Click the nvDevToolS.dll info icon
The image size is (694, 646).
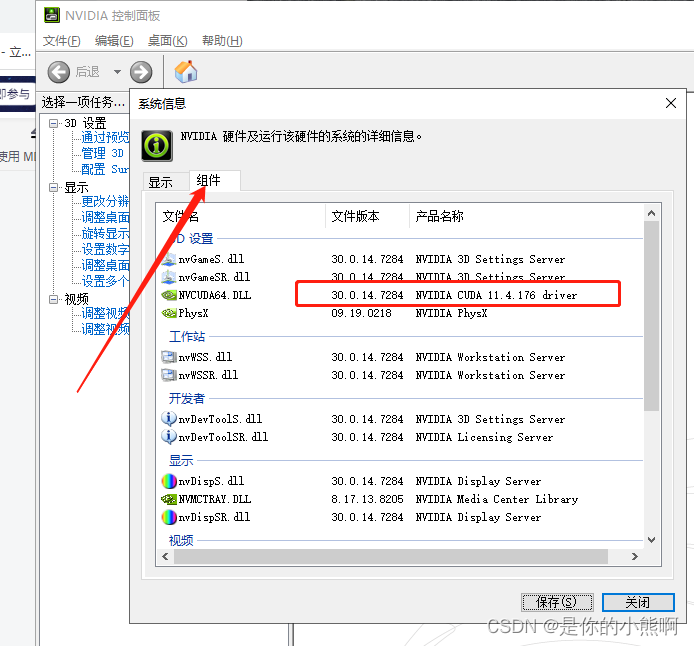[169, 419]
